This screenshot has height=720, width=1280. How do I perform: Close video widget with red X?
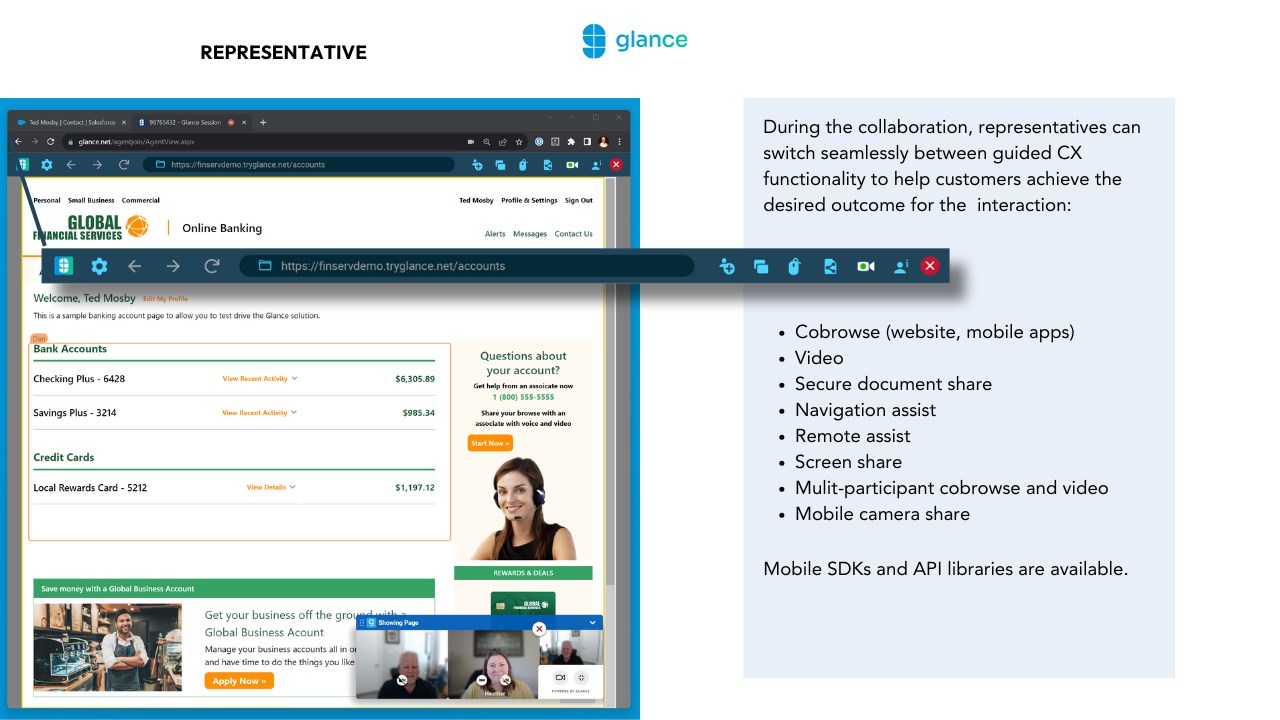(x=539, y=629)
